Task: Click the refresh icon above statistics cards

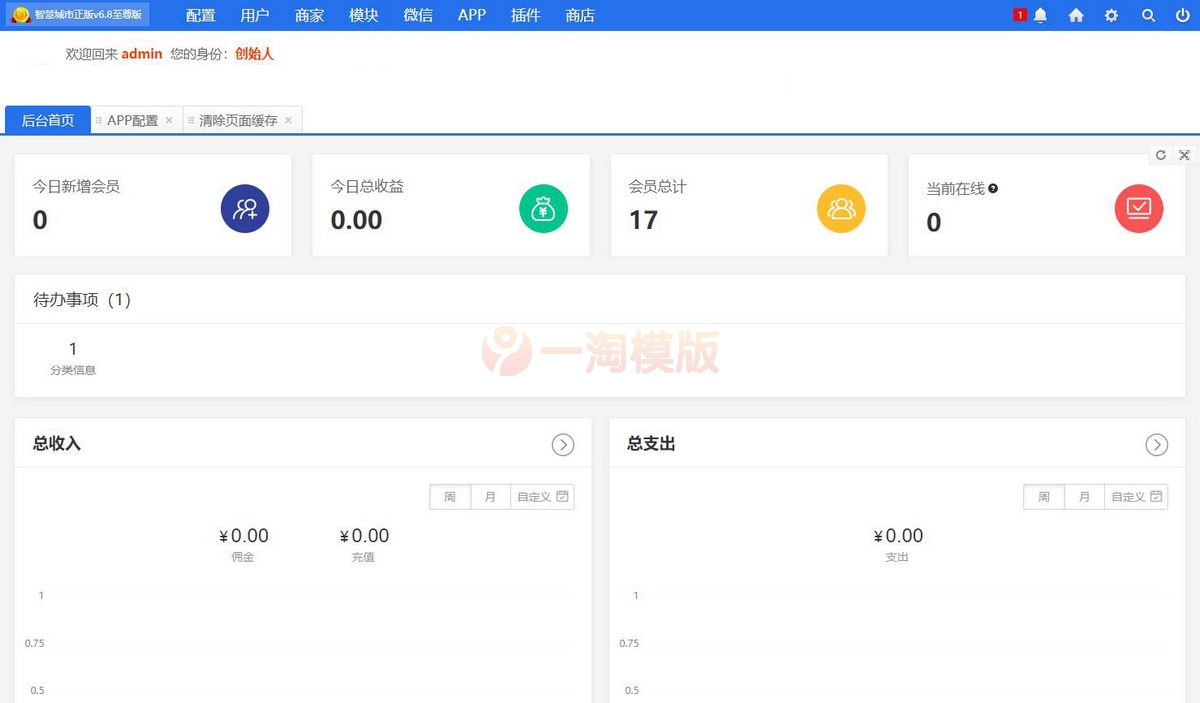Action: pos(1161,155)
